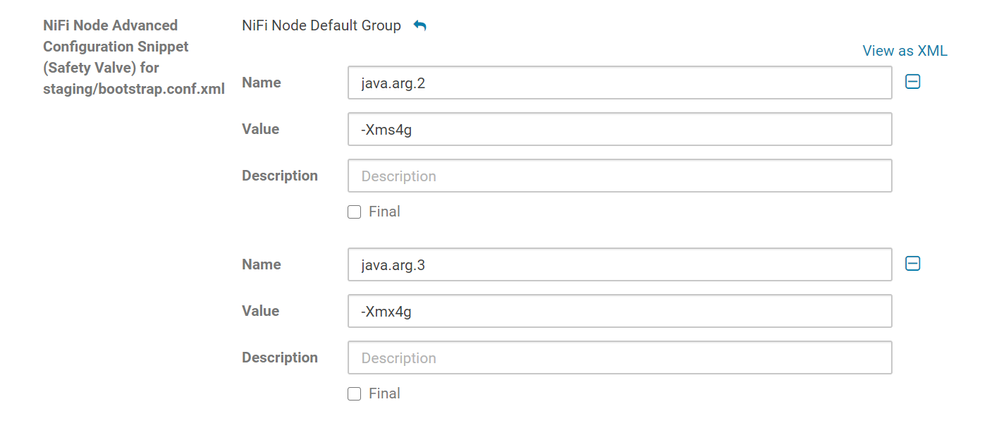
Task: Tick the Final checkbox under java.arg.3
Action: pos(354,394)
